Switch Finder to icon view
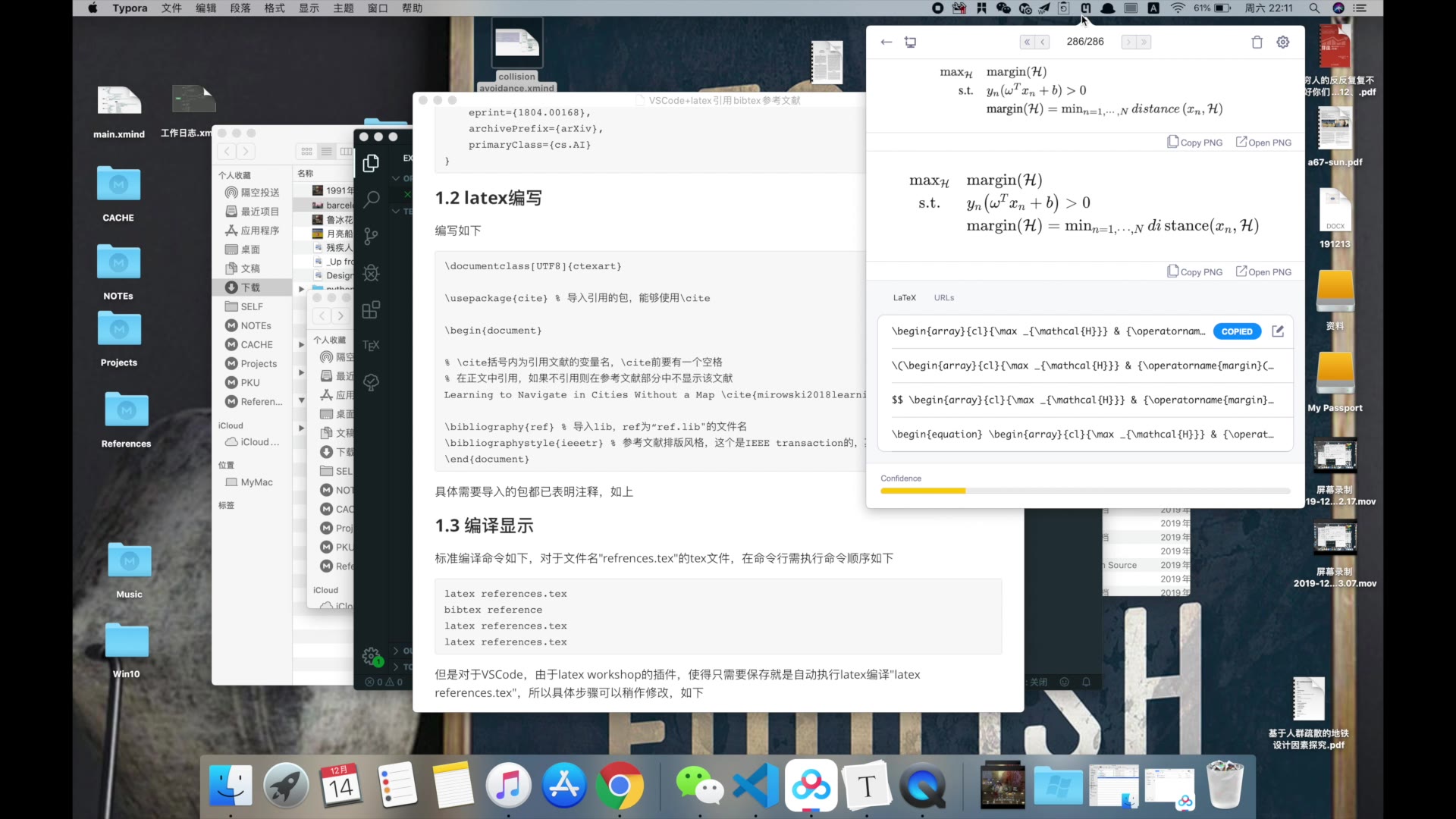The height and width of the screenshot is (819, 1456). click(306, 151)
